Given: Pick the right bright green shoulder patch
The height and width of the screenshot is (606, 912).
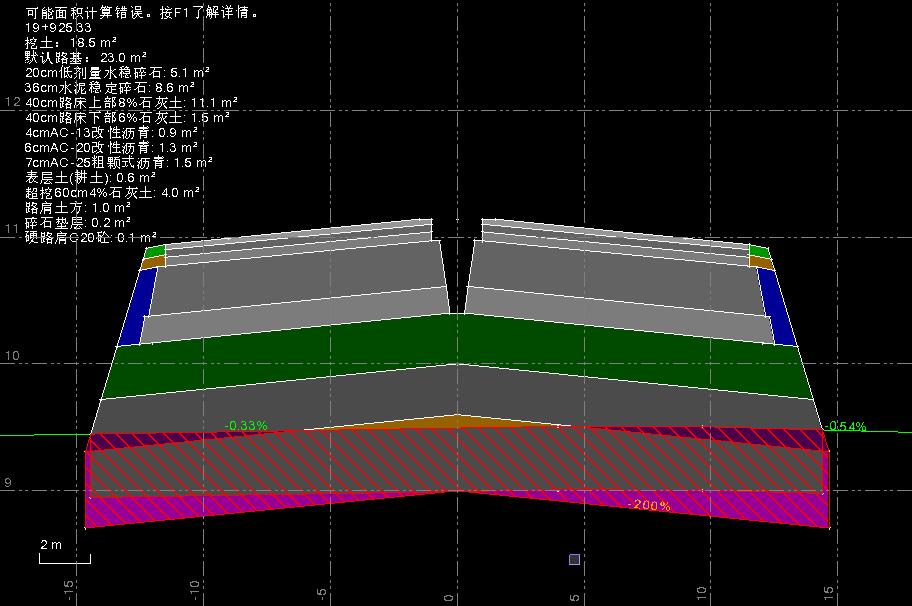Looking at the screenshot, I should pyautogui.click(x=759, y=251).
